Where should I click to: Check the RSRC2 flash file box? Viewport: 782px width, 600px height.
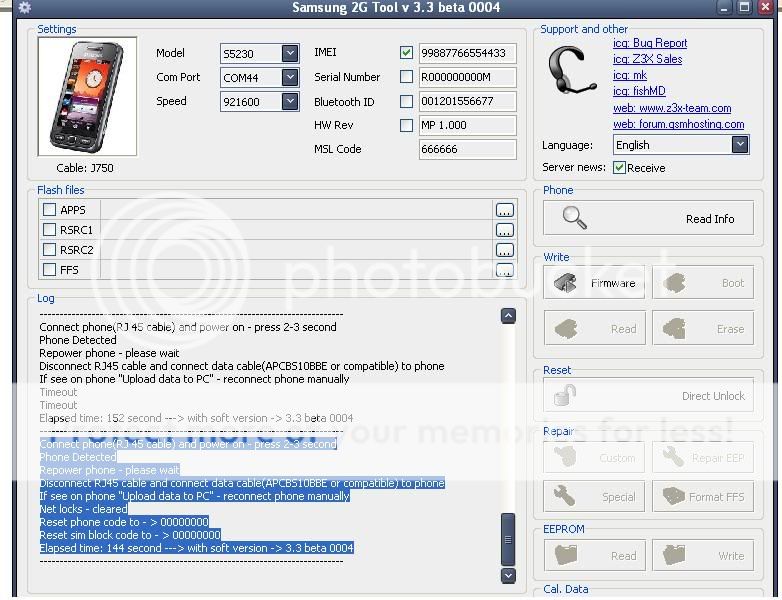click(49, 249)
